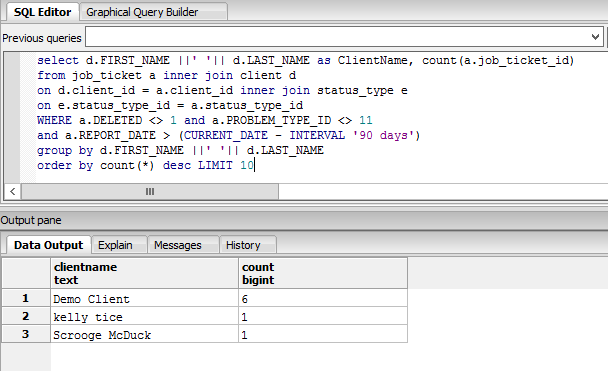Select row header 1 in results

point(26,298)
